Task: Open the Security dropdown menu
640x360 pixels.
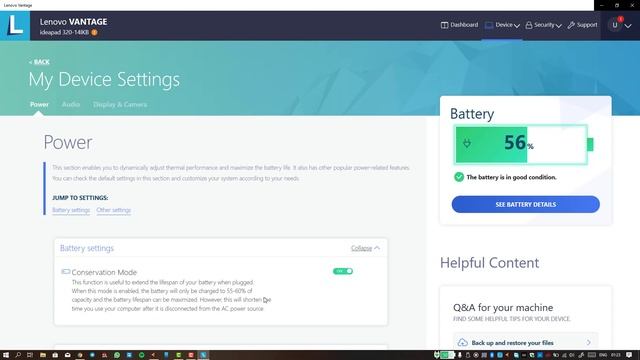Action: [543, 25]
